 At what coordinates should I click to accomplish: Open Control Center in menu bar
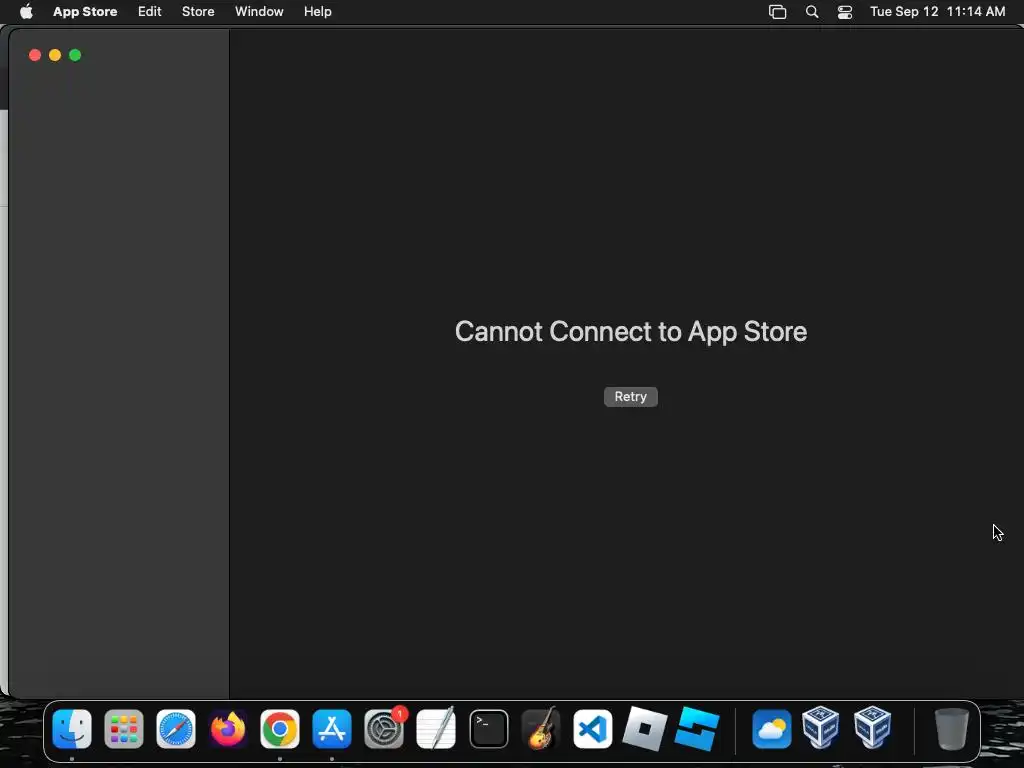click(844, 12)
